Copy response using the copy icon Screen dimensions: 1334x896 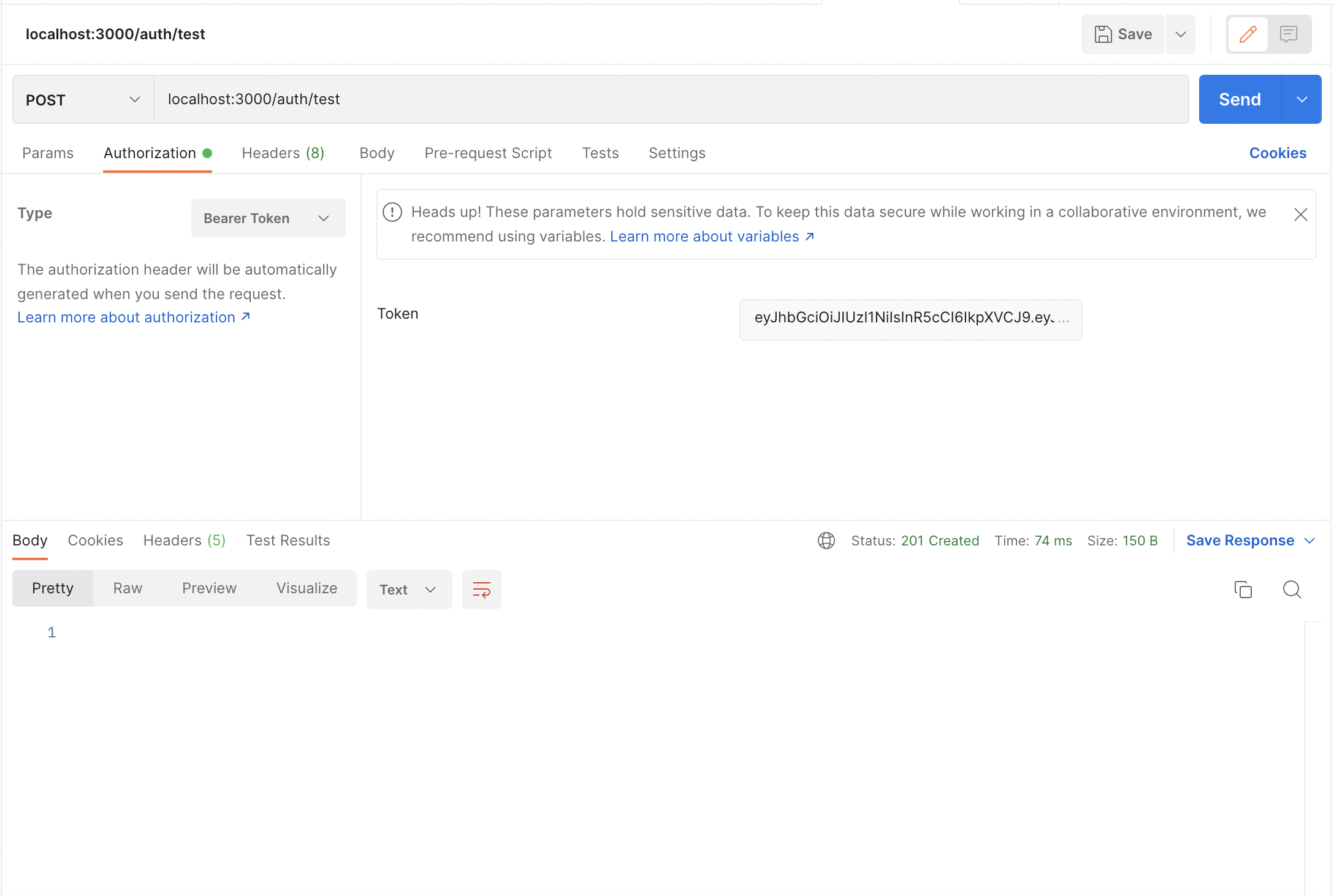(x=1243, y=590)
